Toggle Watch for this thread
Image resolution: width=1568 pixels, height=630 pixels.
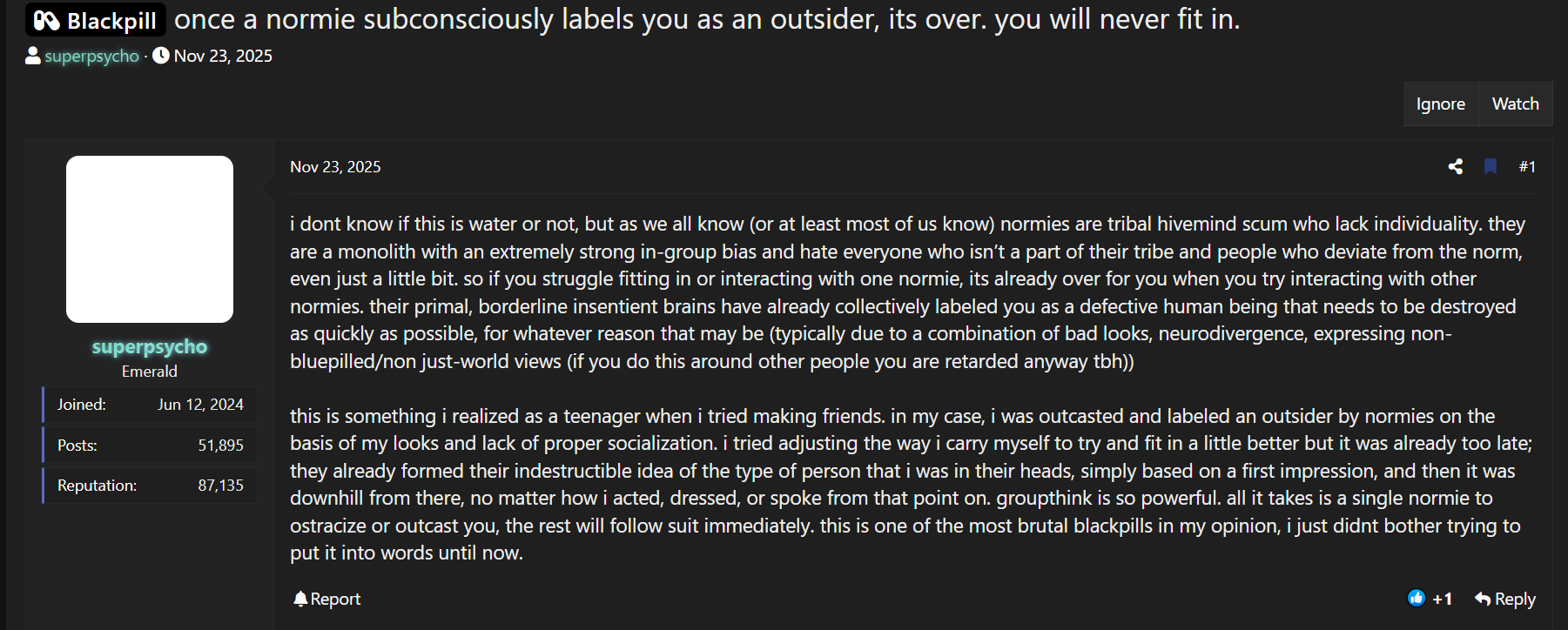[1515, 104]
